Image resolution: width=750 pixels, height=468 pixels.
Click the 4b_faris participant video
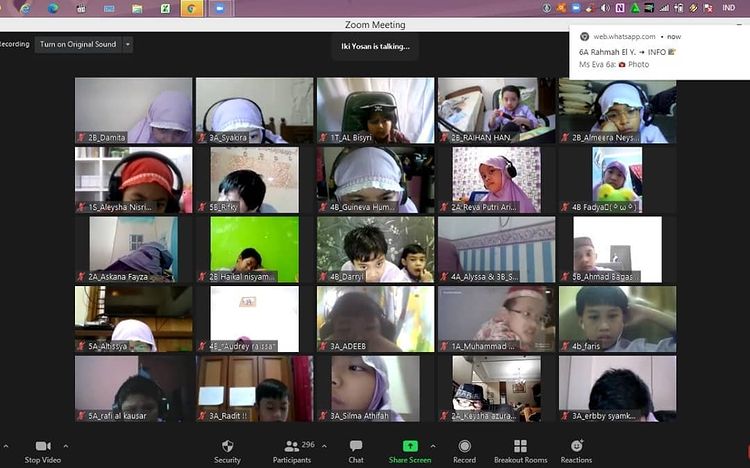[x=617, y=318]
